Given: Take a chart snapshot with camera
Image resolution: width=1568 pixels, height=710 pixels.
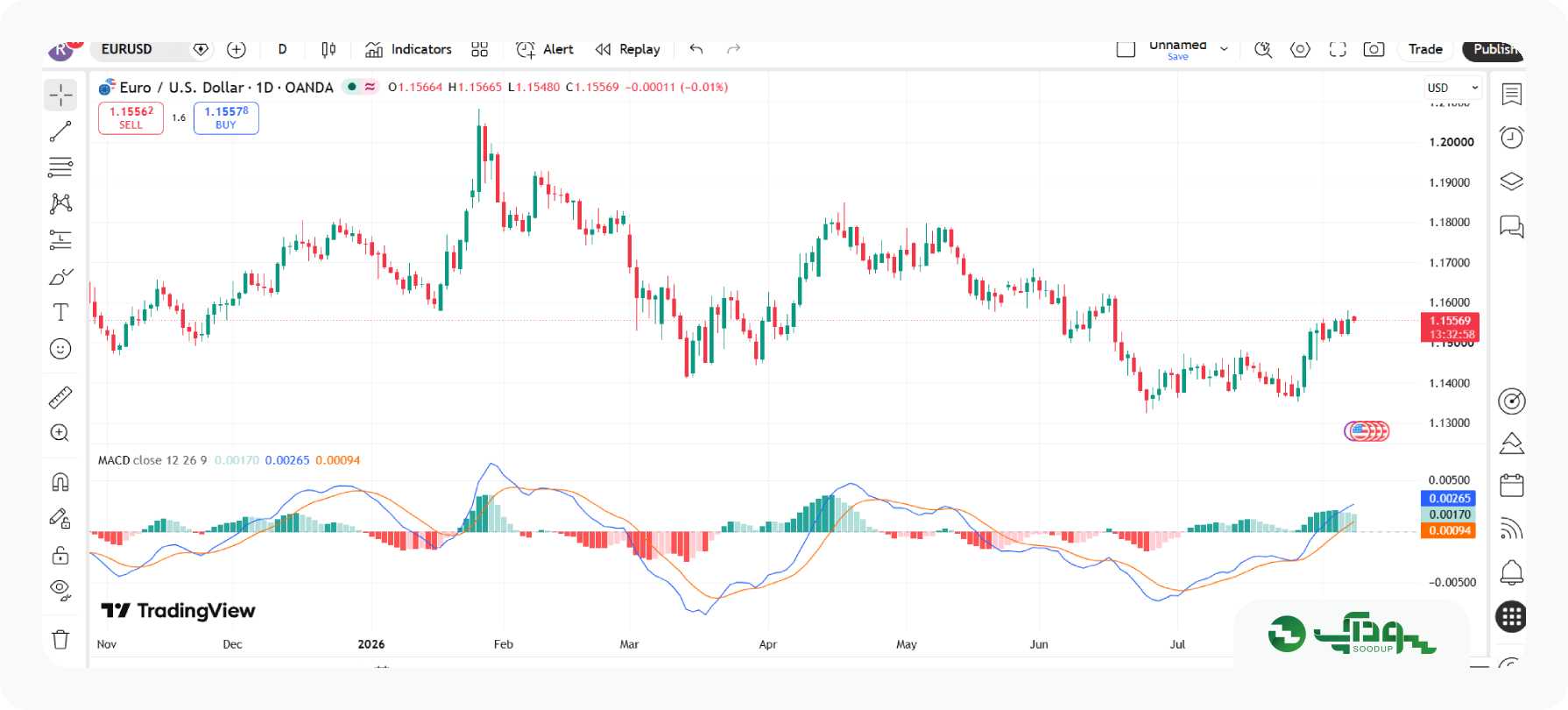Looking at the screenshot, I should (1374, 49).
